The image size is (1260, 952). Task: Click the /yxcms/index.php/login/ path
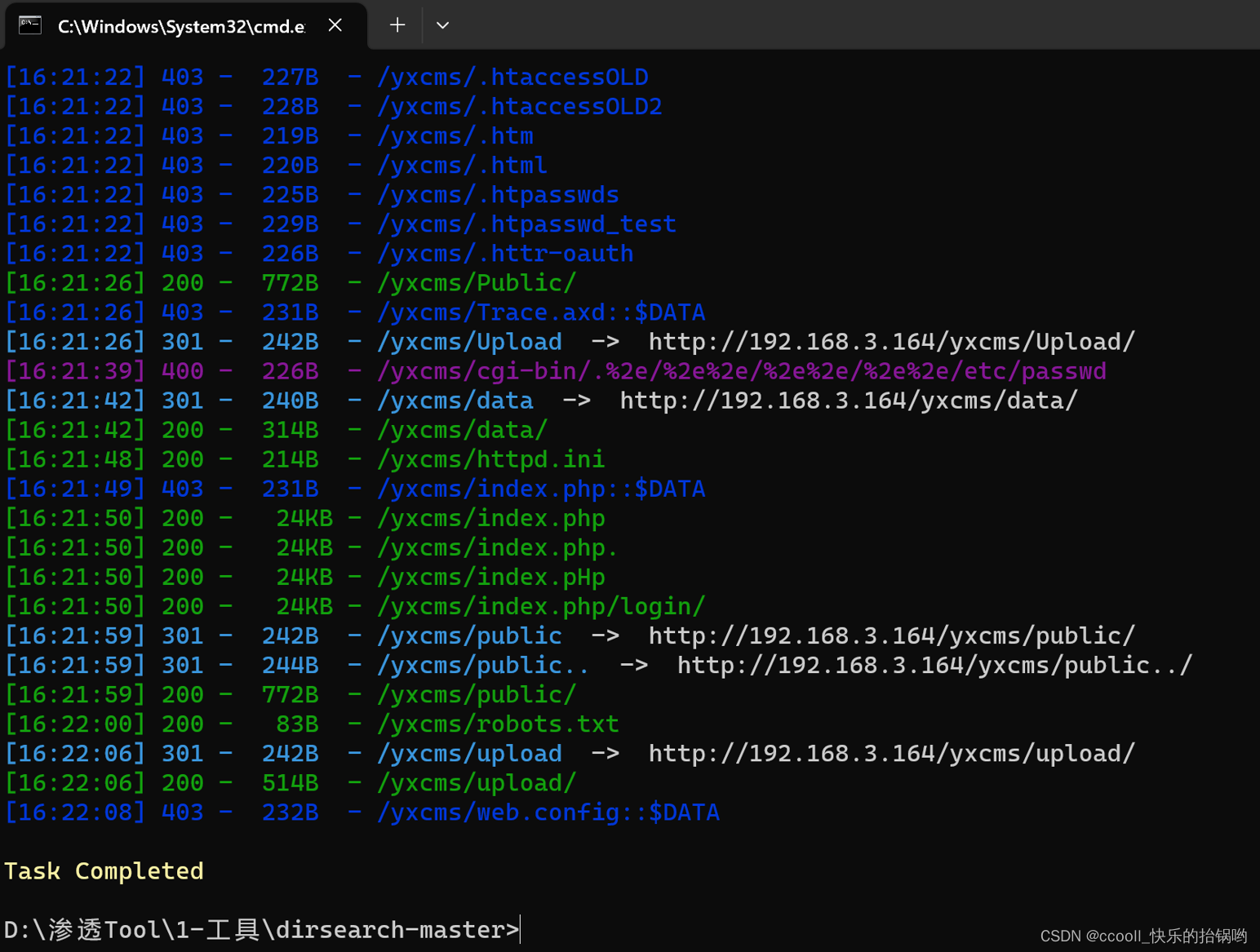click(x=541, y=606)
